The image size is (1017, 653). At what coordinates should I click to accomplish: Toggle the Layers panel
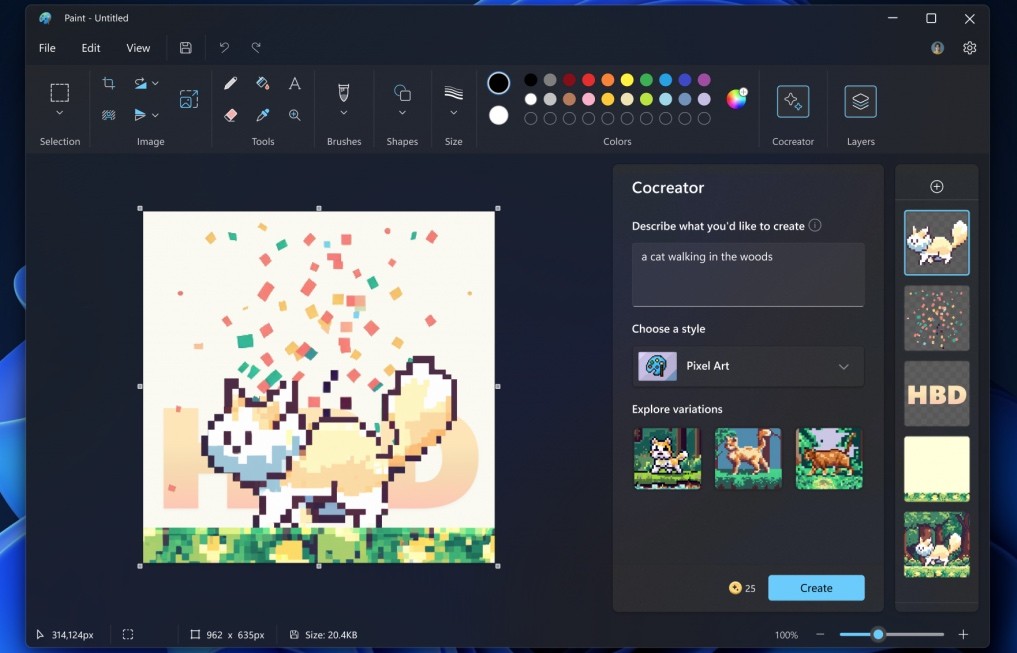pos(860,101)
